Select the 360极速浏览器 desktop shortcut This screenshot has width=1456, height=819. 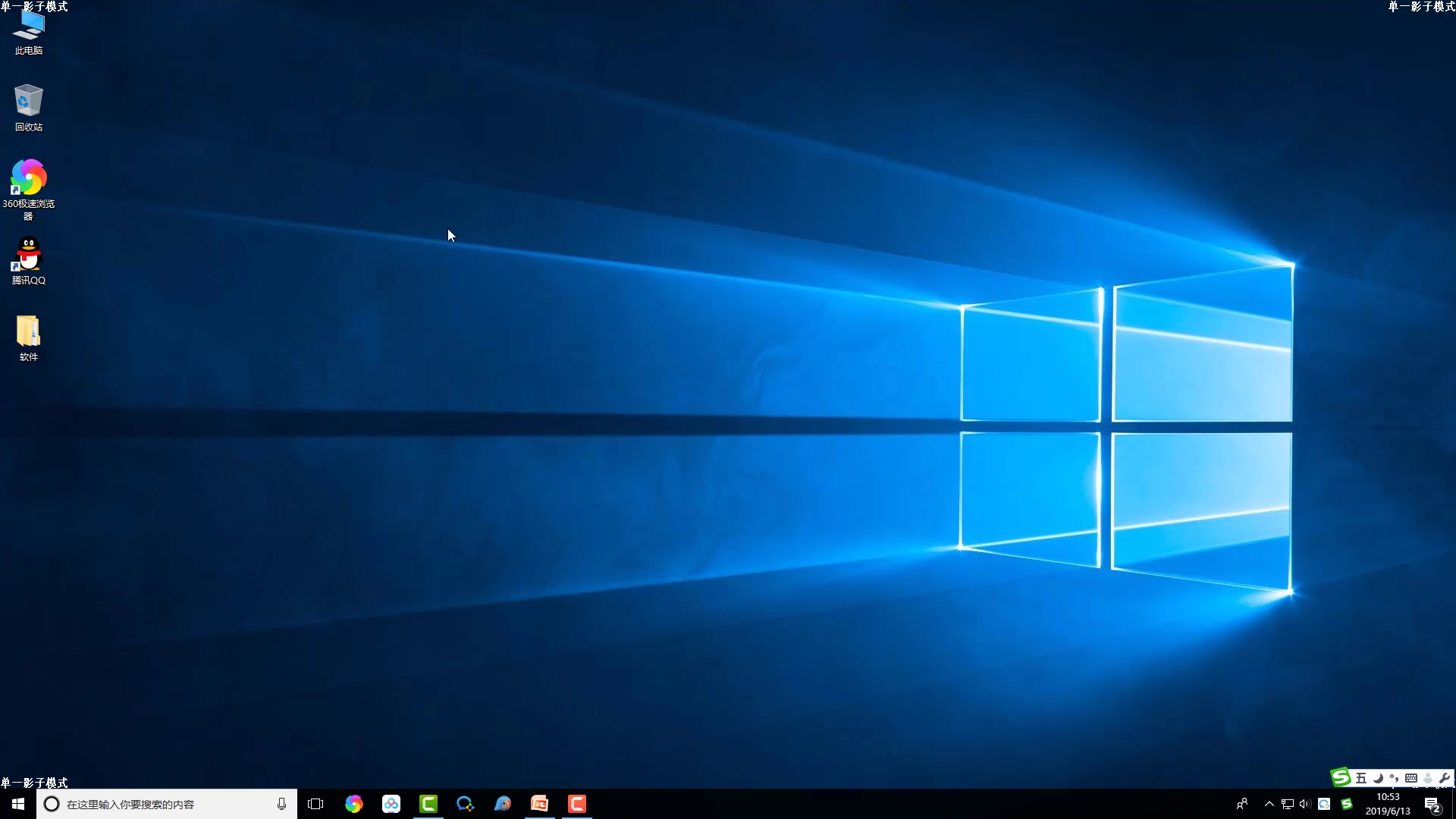pos(29,190)
